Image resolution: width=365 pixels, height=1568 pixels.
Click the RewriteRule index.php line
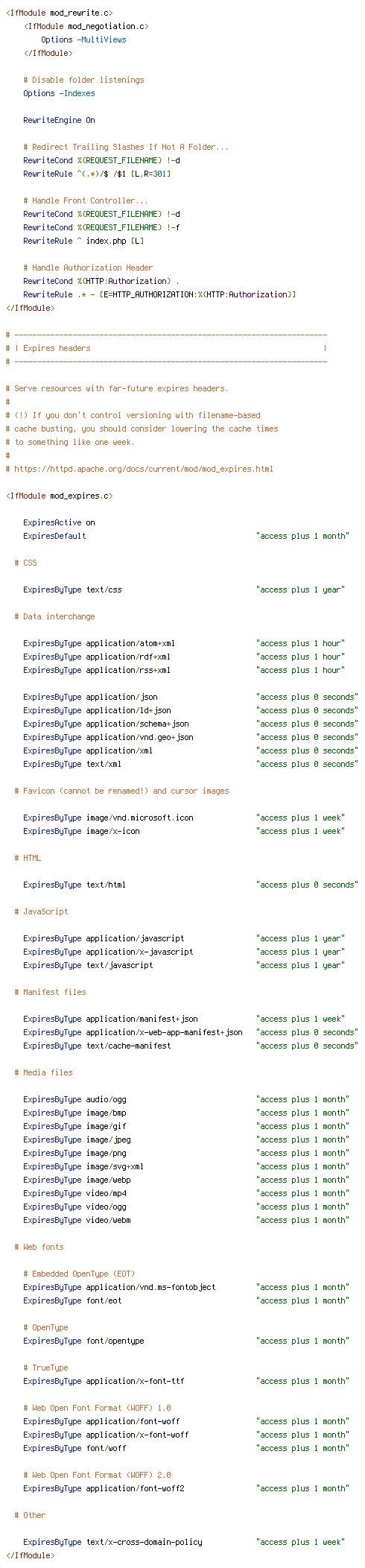[x=83, y=241]
